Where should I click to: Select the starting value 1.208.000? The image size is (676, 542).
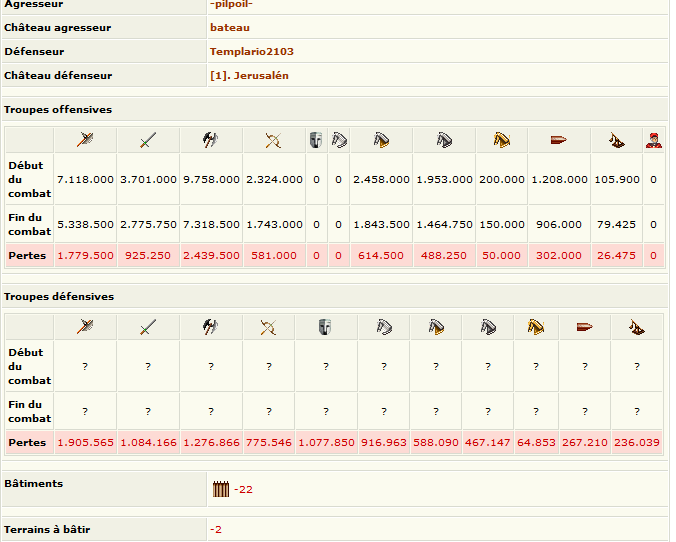point(559,179)
